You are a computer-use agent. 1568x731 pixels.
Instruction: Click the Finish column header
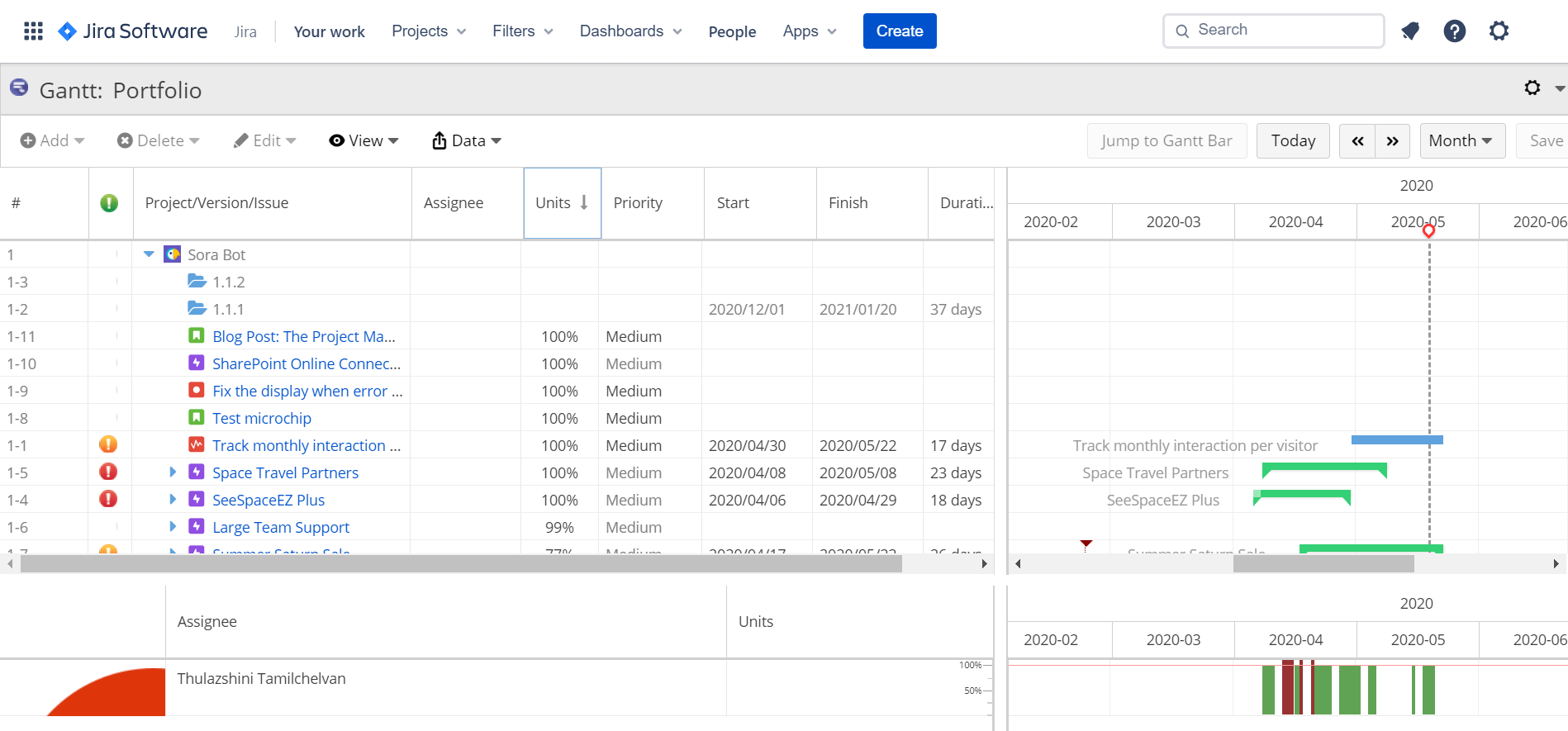pyautogui.click(x=872, y=203)
